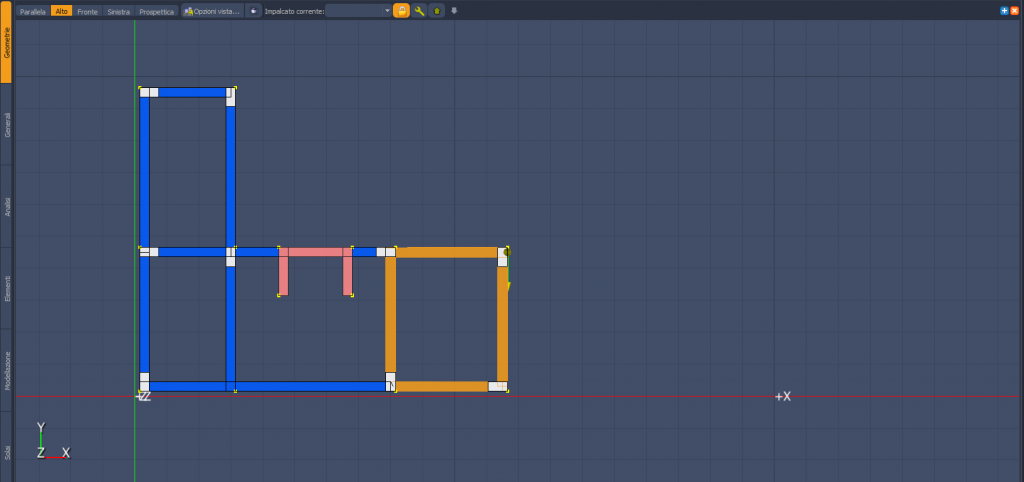Open the Geometrie side tab
The width and height of the screenshot is (1024, 482).
coord(7,42)
